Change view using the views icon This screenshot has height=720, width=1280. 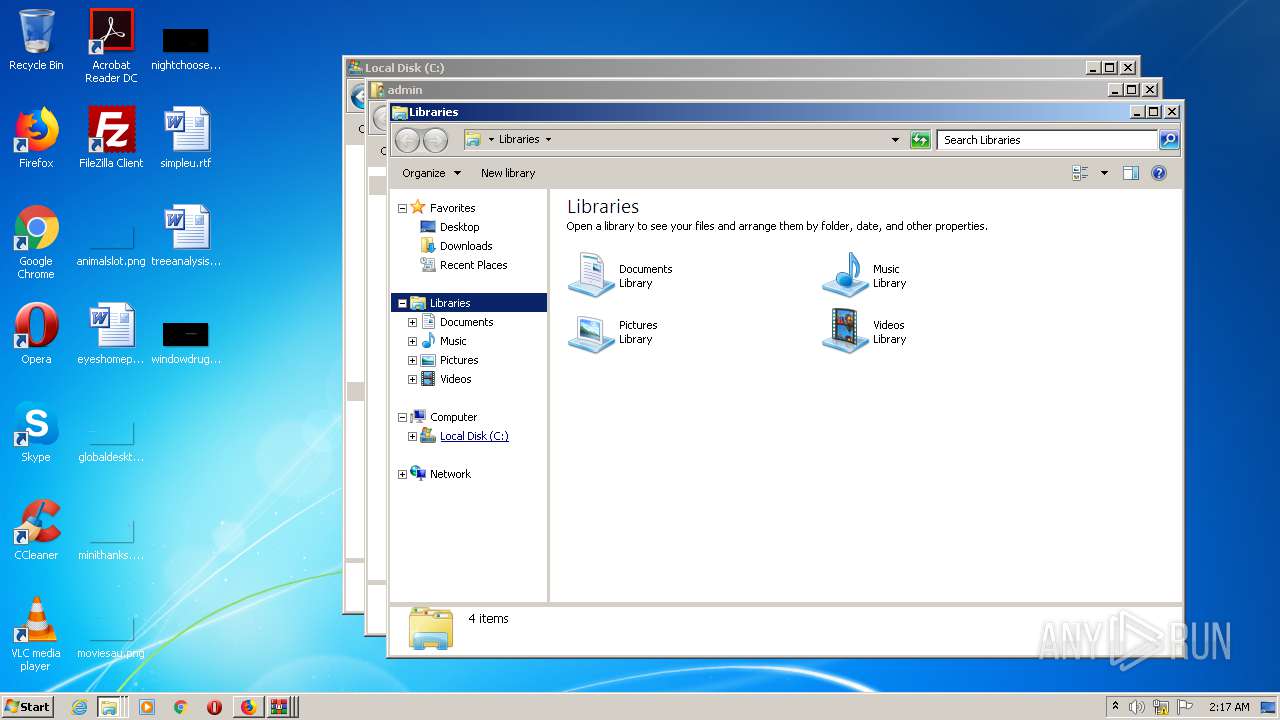pyautogui.click(x=1080, y=173)
